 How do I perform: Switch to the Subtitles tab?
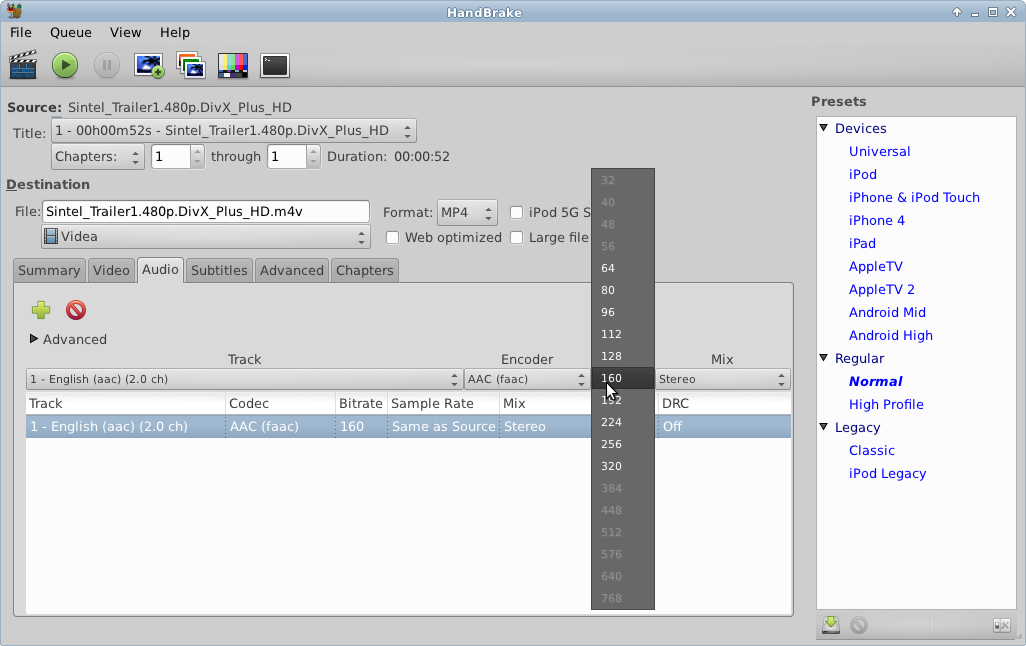[x=219, y=270]
